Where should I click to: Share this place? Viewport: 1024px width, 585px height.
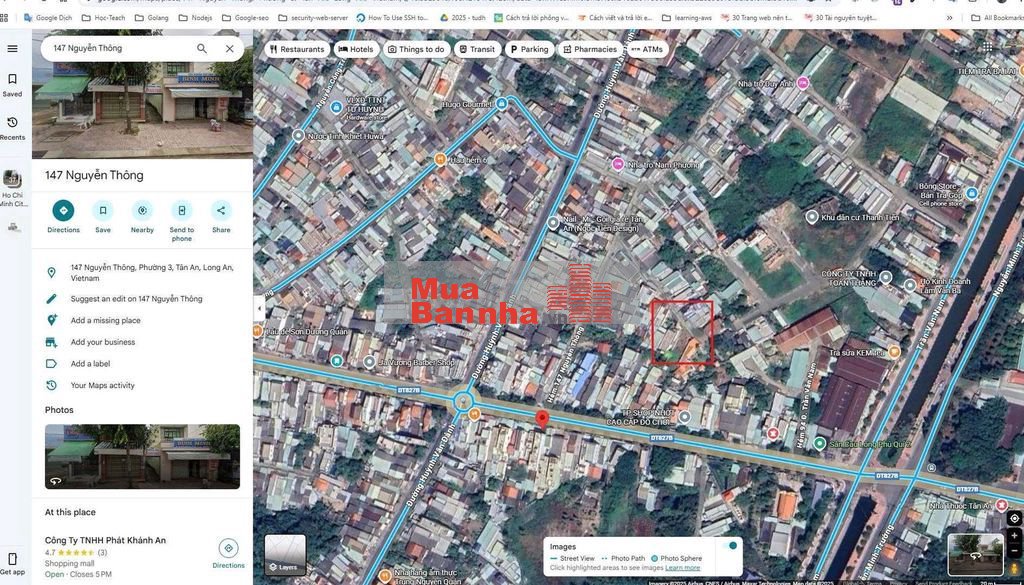tap(221, 211)
